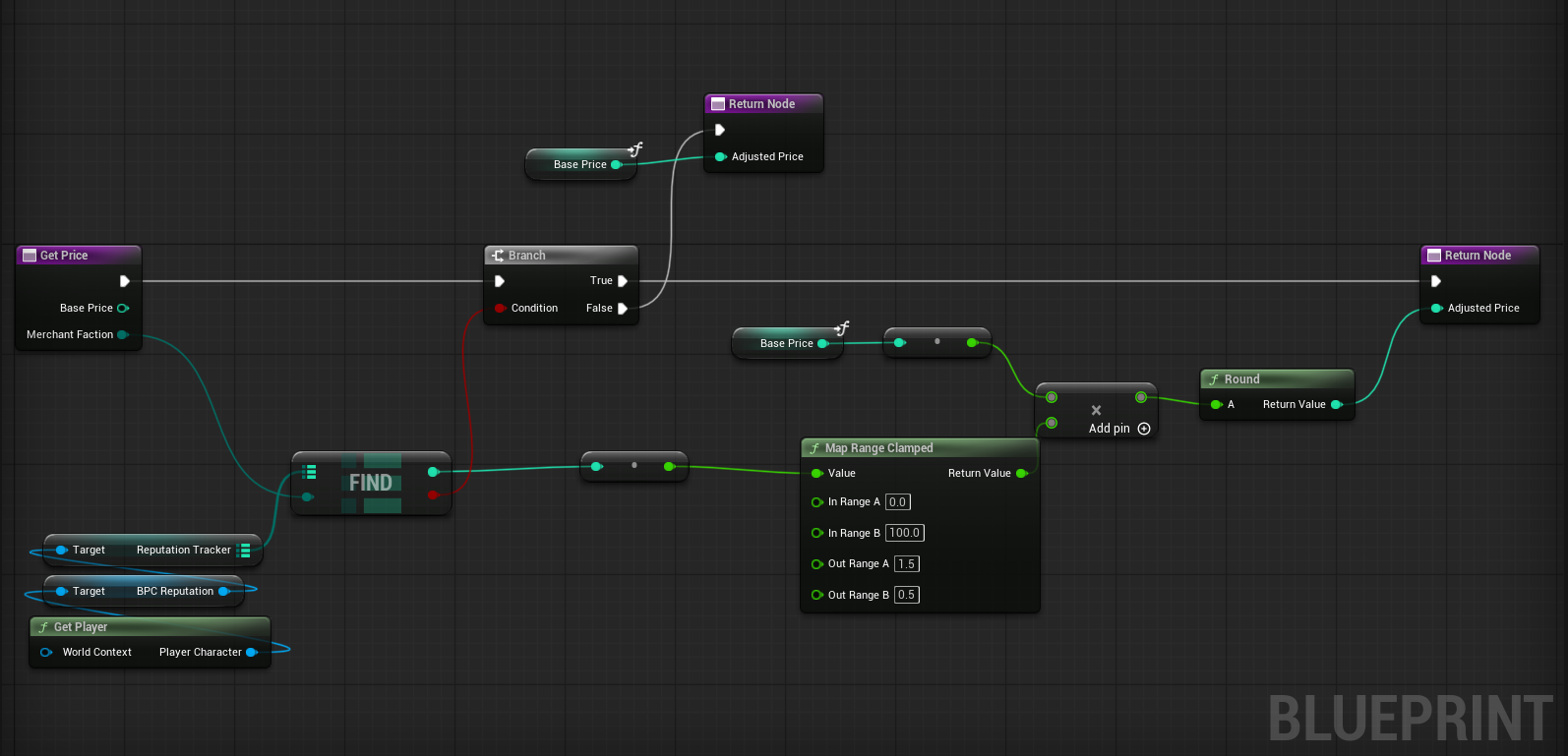The width and height of the screenshot is (1568, 756).
Task: Click the Base Price pin on Get Price node
Action: tap(123, 308)
